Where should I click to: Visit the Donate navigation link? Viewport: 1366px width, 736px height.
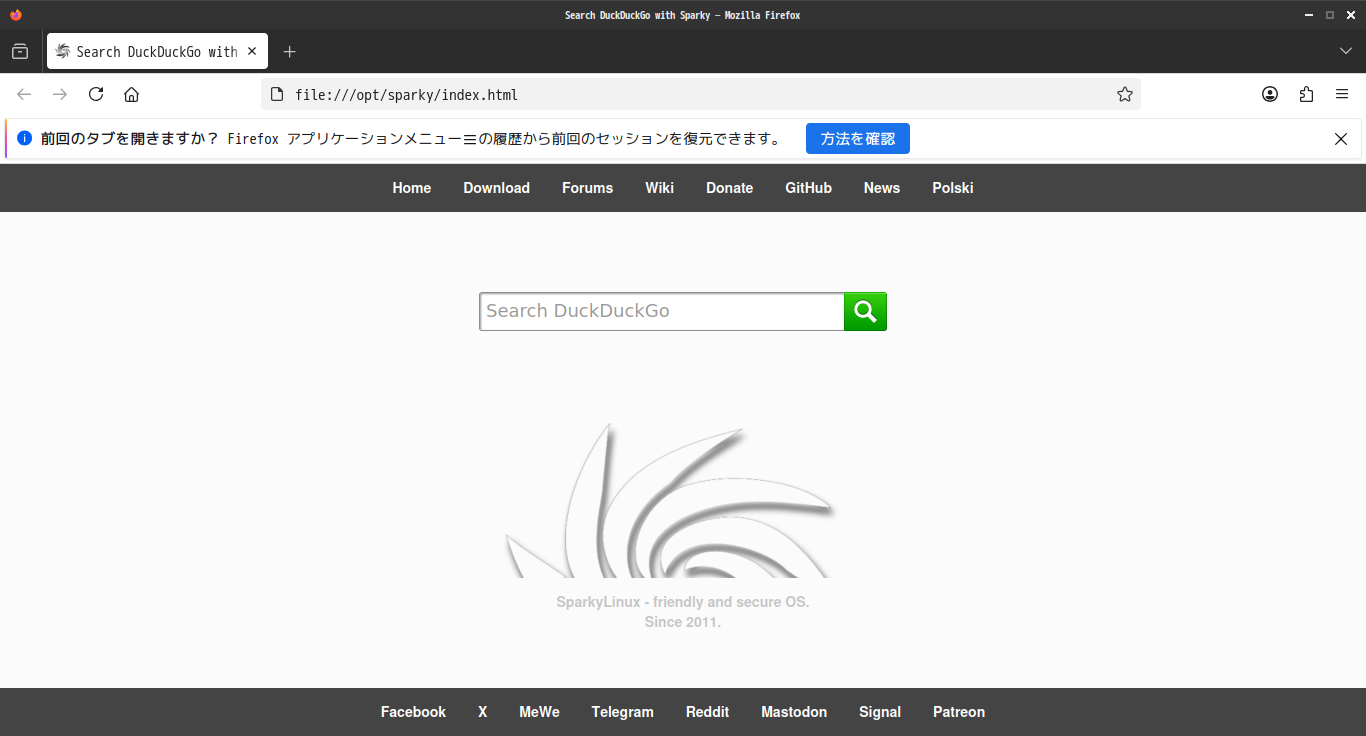pyautogui.click(x=730, y=188)
